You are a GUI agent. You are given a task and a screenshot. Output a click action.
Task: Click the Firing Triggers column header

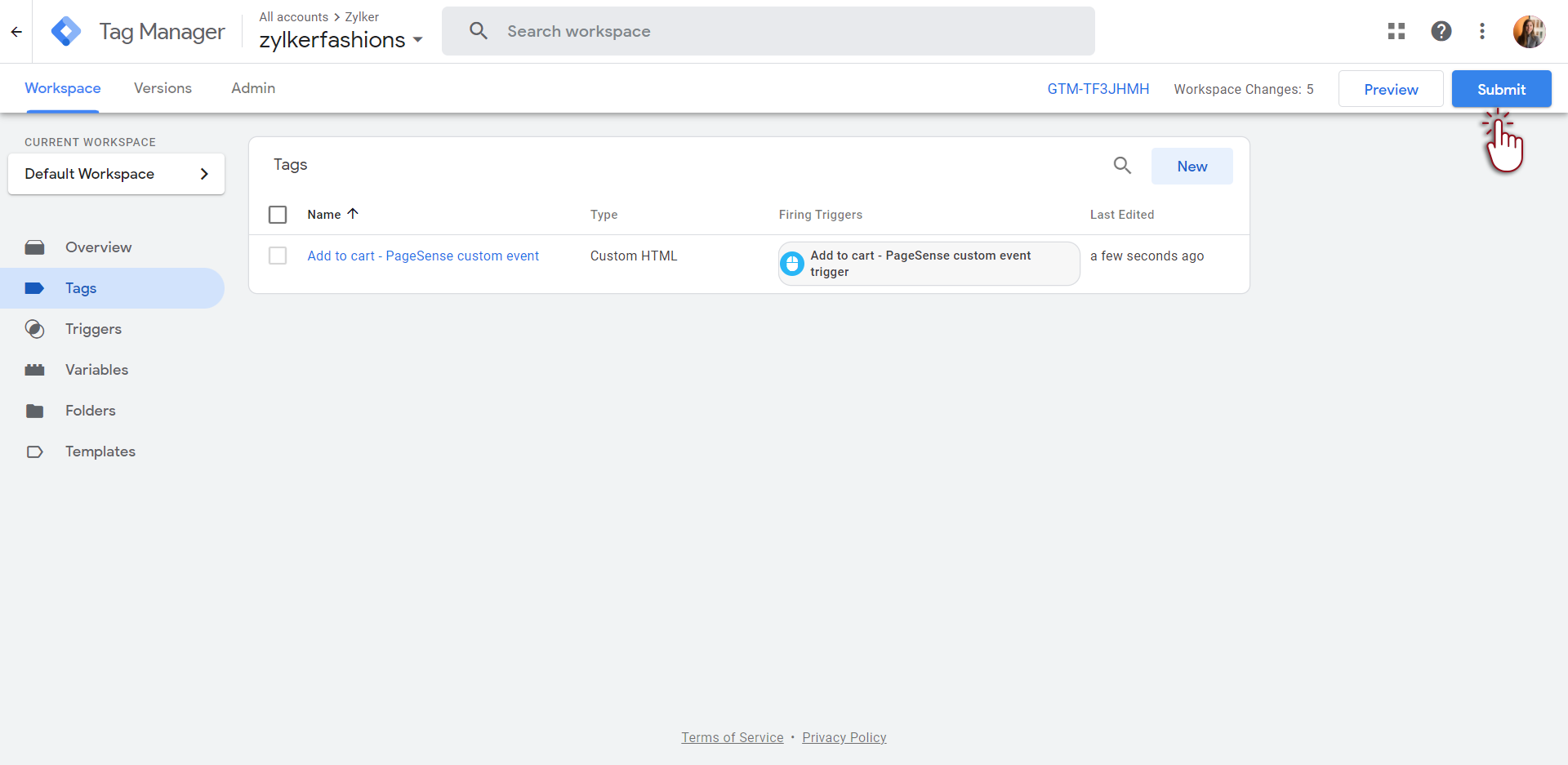point(820,215)
